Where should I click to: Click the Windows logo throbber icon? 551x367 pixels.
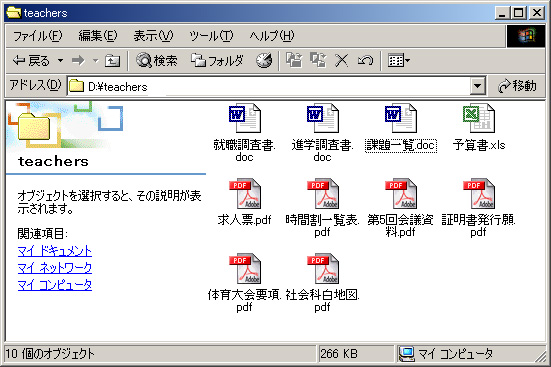[525, 36]
